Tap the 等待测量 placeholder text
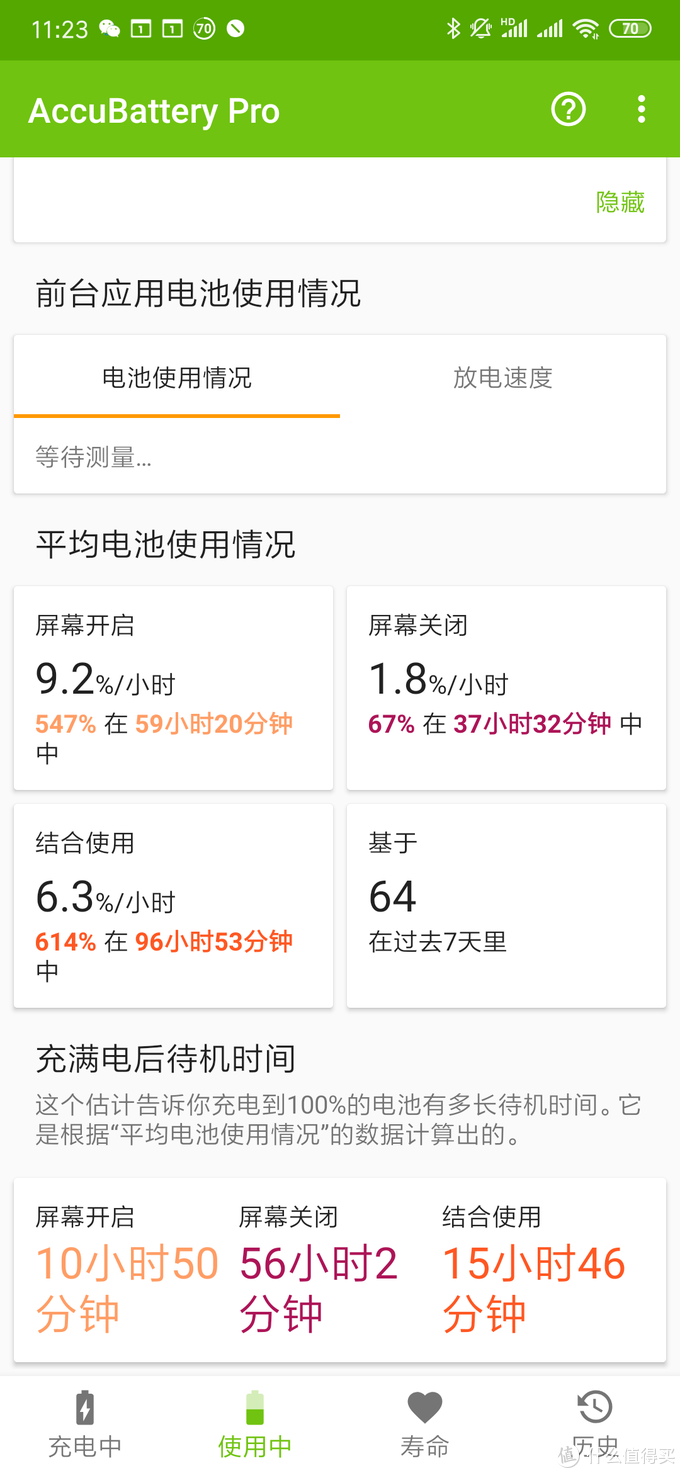 pyautogui.click(x=94, y=458)
